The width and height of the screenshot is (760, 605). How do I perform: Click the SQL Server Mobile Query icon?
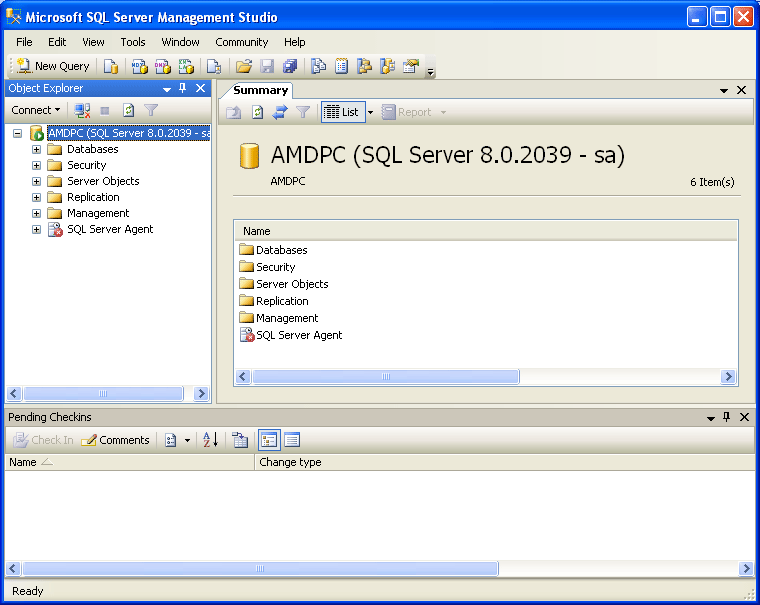(x=214, y=66)
